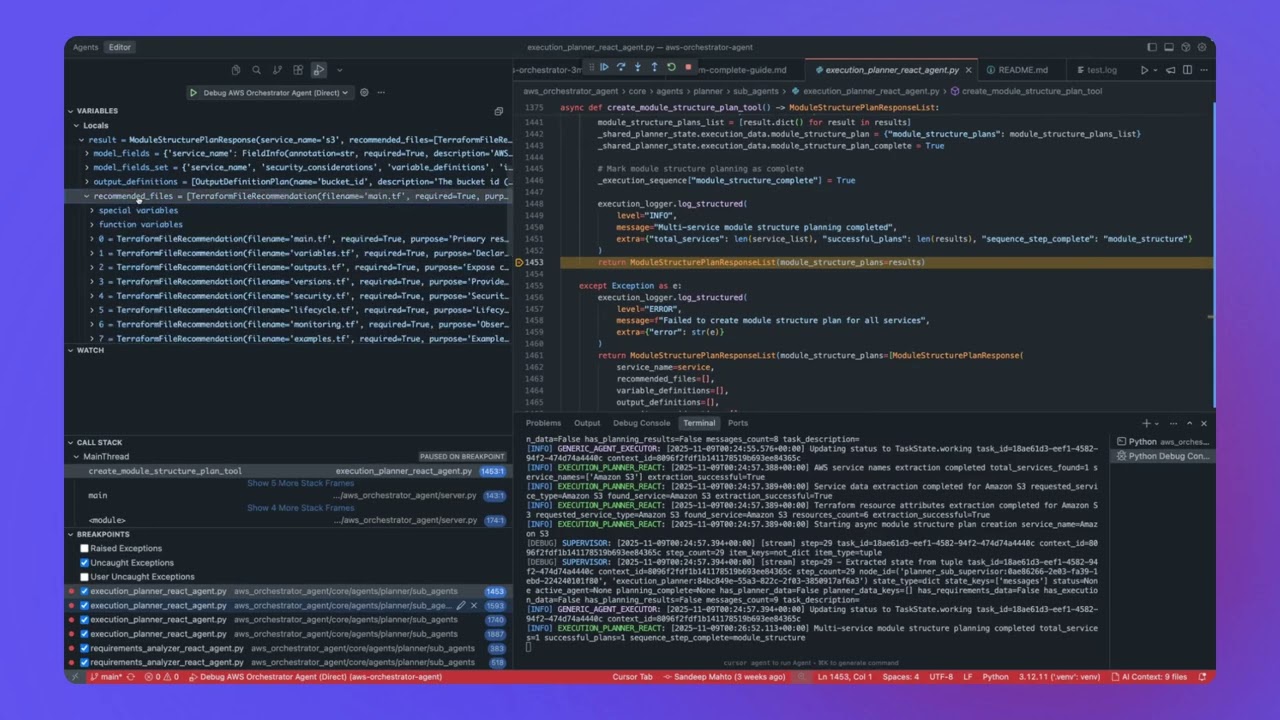Restart debugging with green circular arrow

point(671,67)
